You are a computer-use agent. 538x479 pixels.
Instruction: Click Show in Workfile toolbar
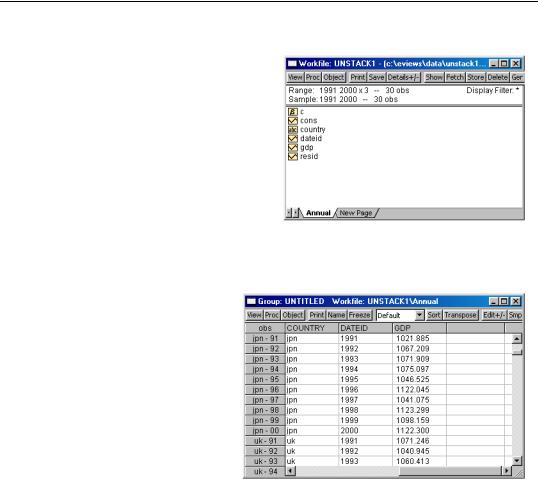(x=434, y=78)
